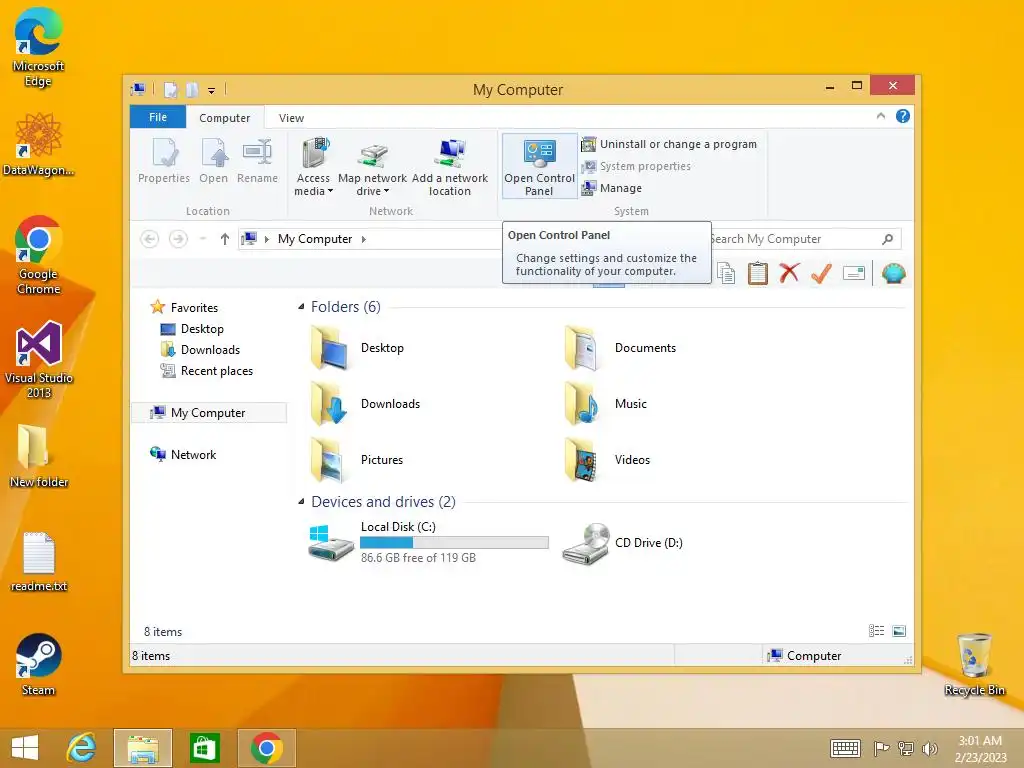The height and width of the screenshot is (768, 1024).
Task: Select Downloads under Favorites
Action: [x=210, y=350]
